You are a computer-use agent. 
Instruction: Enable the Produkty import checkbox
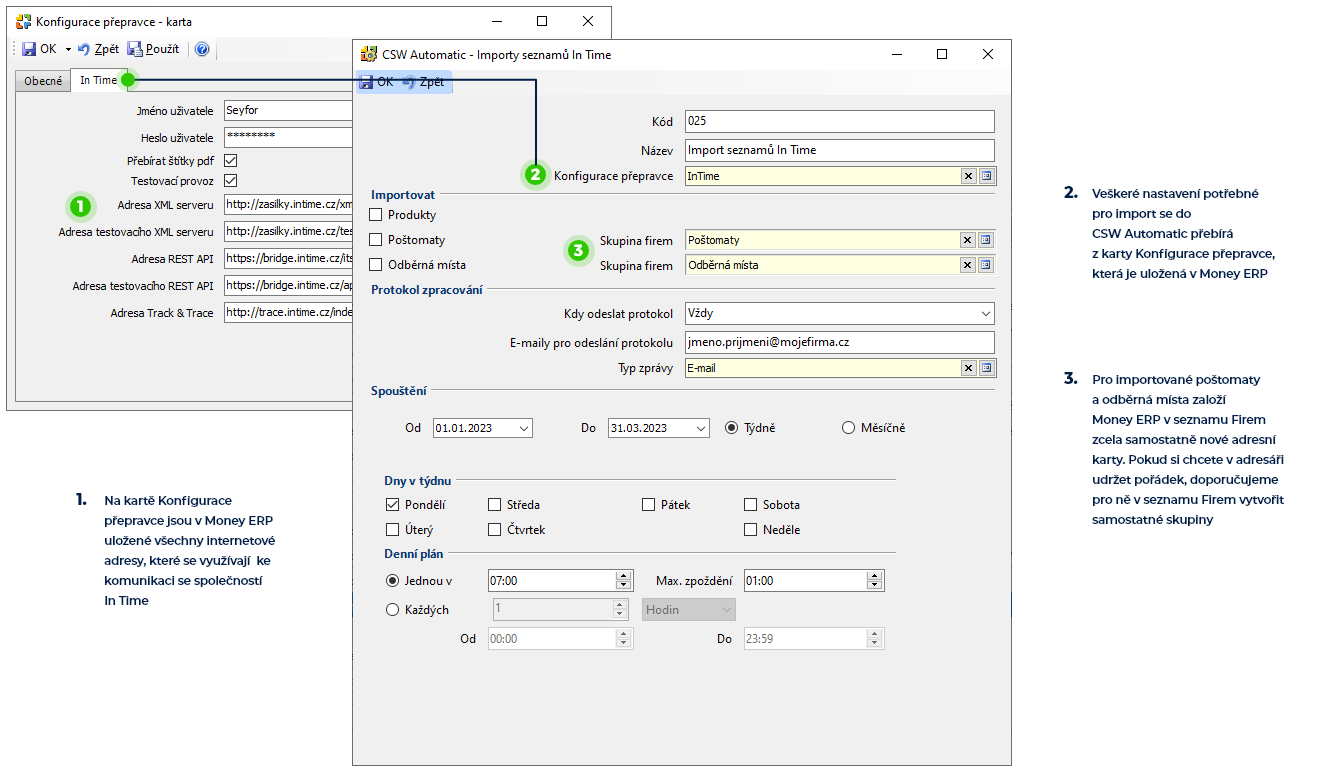coord(376,214)
